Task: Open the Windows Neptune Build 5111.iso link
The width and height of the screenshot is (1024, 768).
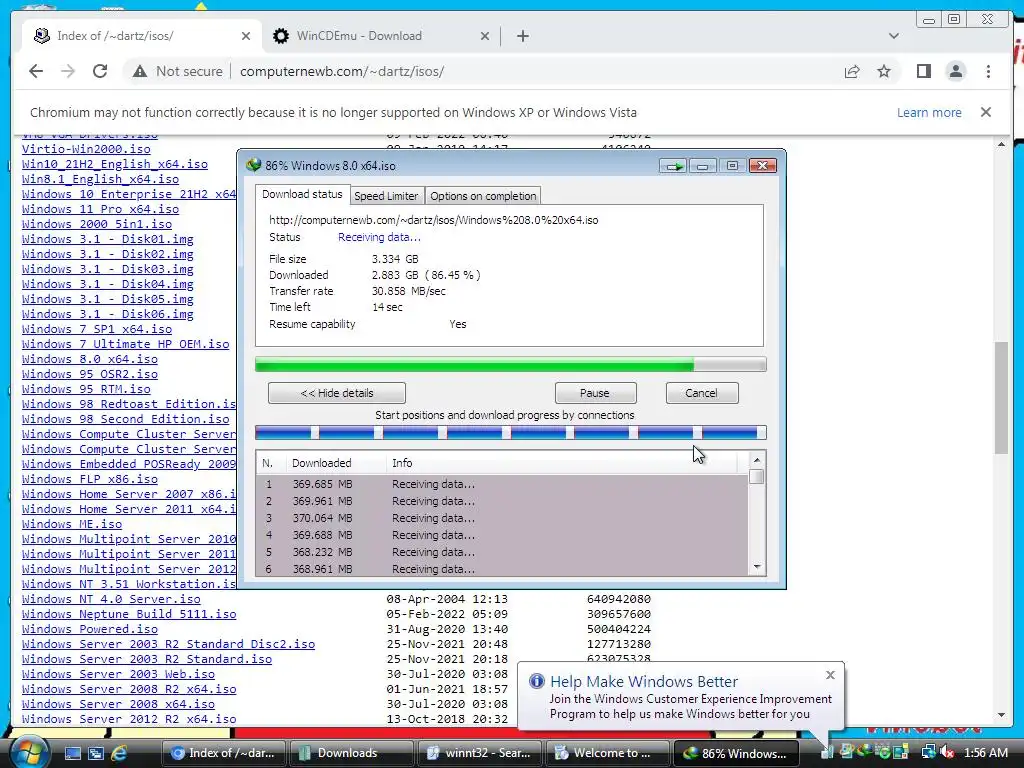Action: pyautogui.click(x=129, y=614)
